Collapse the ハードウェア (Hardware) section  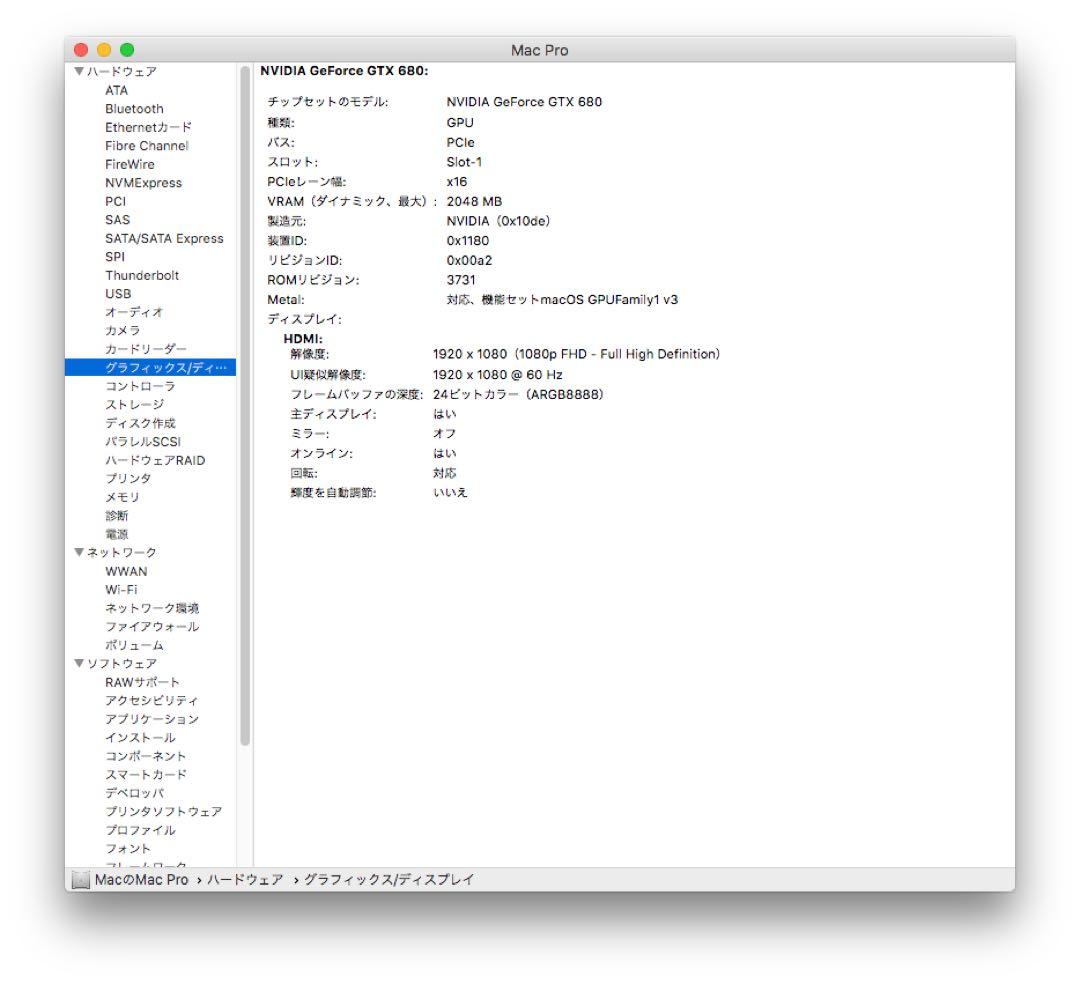pyautogui.click(x=78, y=71)
